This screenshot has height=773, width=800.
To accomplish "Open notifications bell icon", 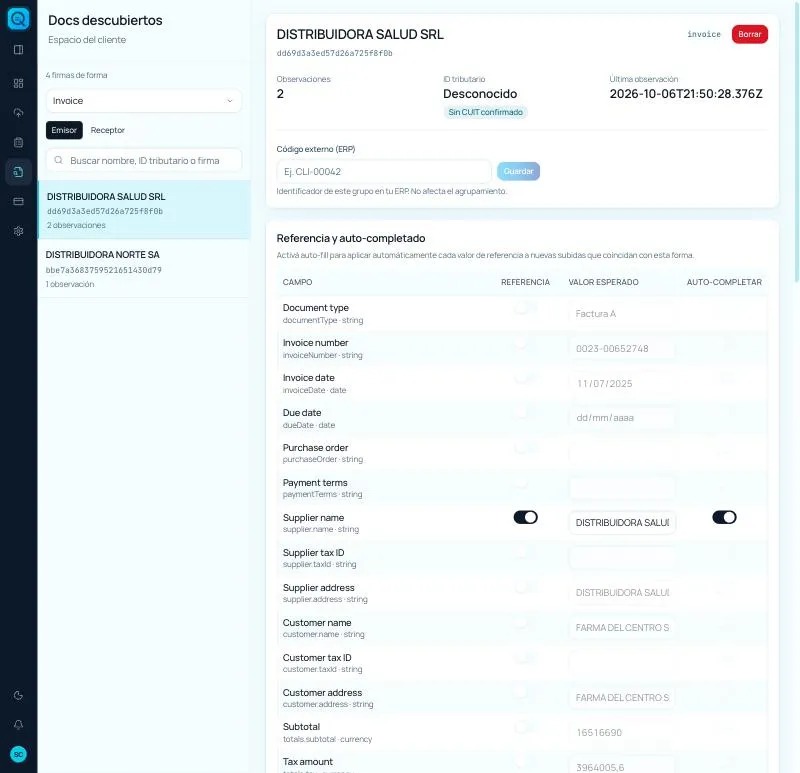I will pyautogui.click(x=18, y=725).
